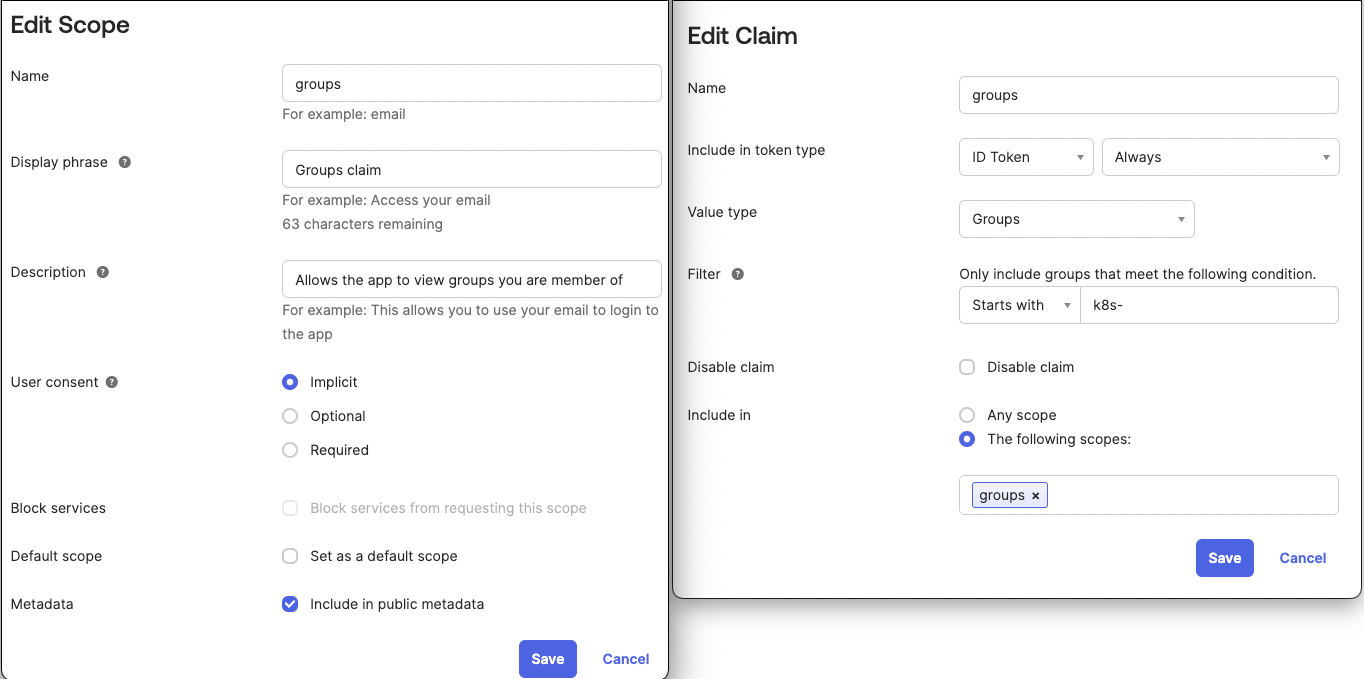Viewport: 1364px width, 679px height.
Task: Open the ID Token type dropdown
Action: coord(1025,157)
